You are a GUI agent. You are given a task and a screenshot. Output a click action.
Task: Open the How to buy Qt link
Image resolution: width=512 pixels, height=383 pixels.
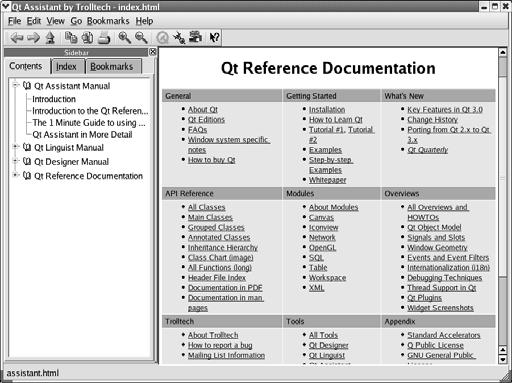point(212,160)
